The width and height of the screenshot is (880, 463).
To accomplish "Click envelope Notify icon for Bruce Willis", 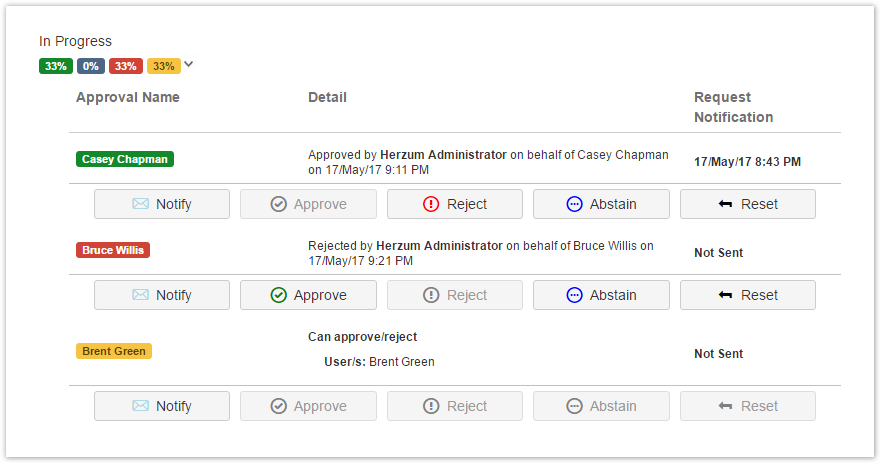I will pyautogui.click(x=140, y=295).
